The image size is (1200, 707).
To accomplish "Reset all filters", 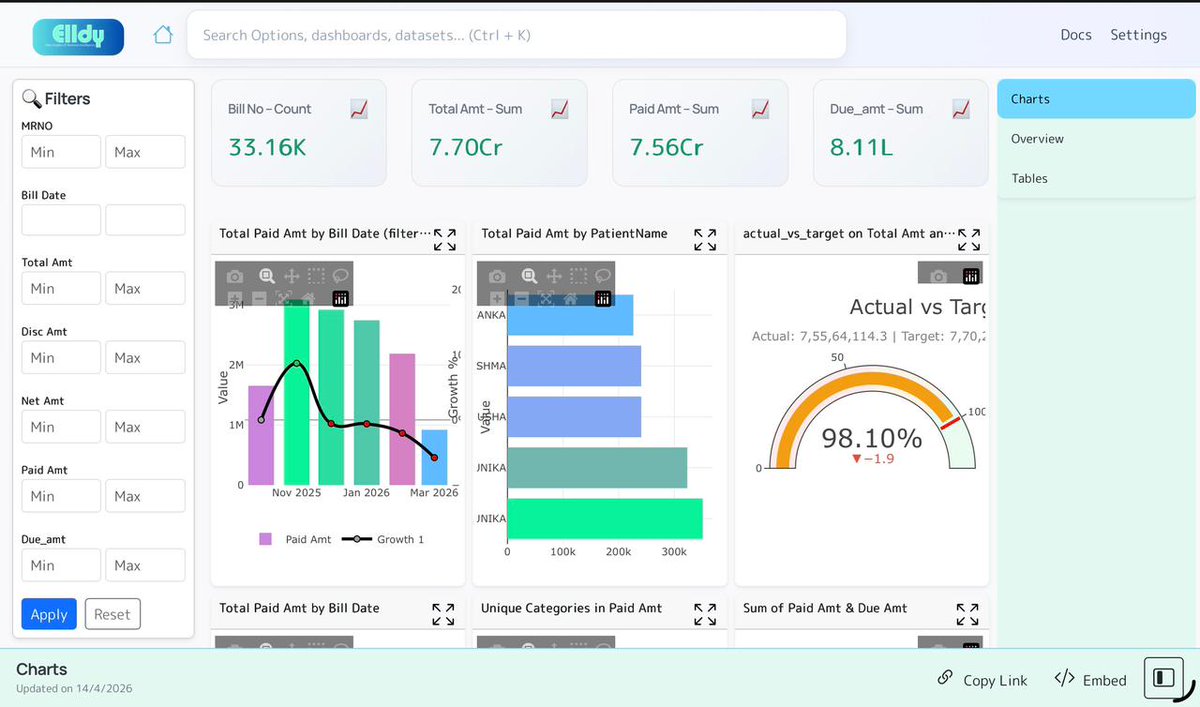I will pos(112,614).
